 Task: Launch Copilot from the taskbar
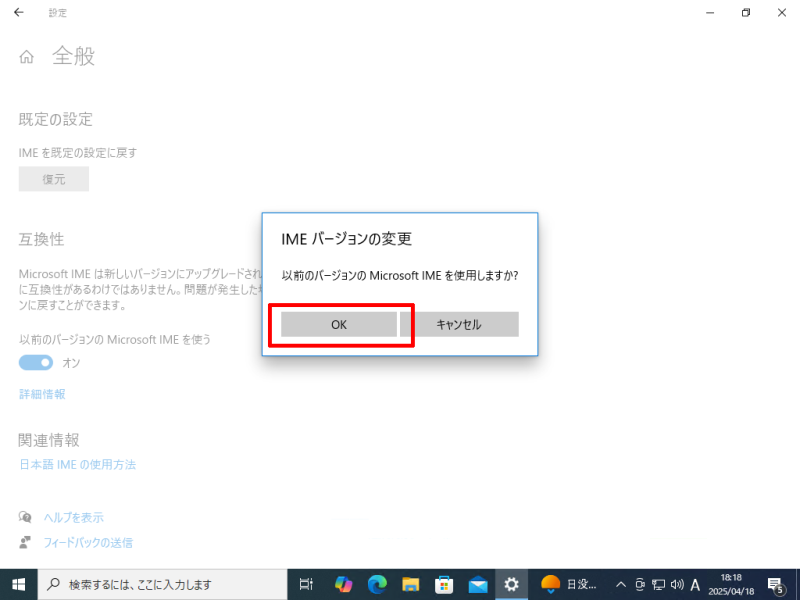tap(343, 584)
